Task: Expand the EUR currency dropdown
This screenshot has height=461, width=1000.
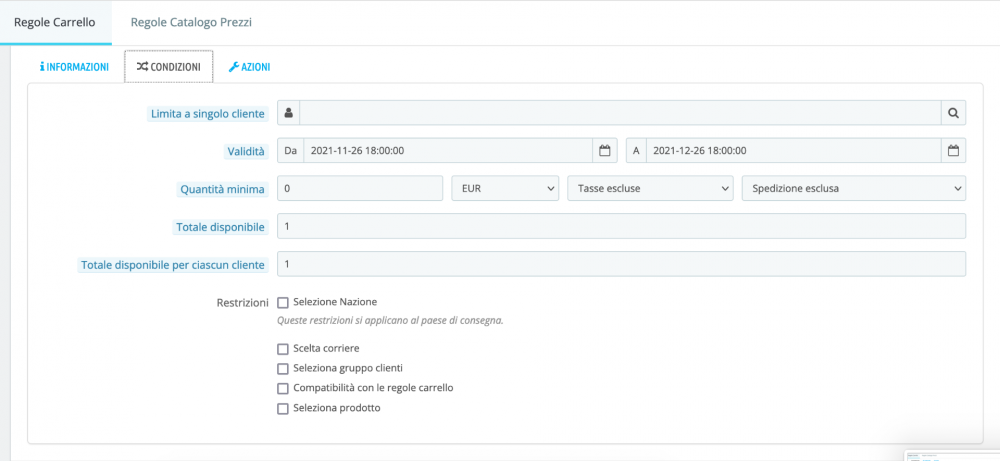Action: point(505,189)
